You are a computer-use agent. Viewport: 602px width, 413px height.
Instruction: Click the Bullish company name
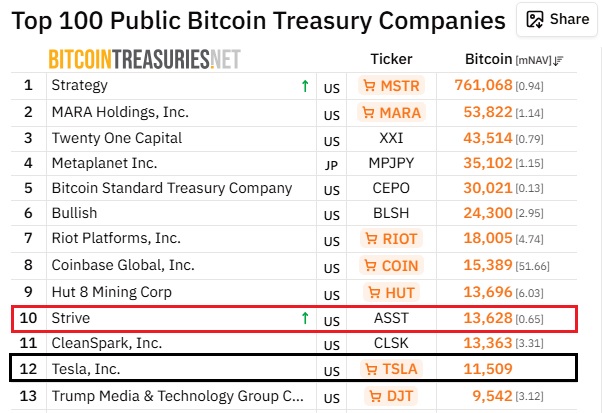74,213
